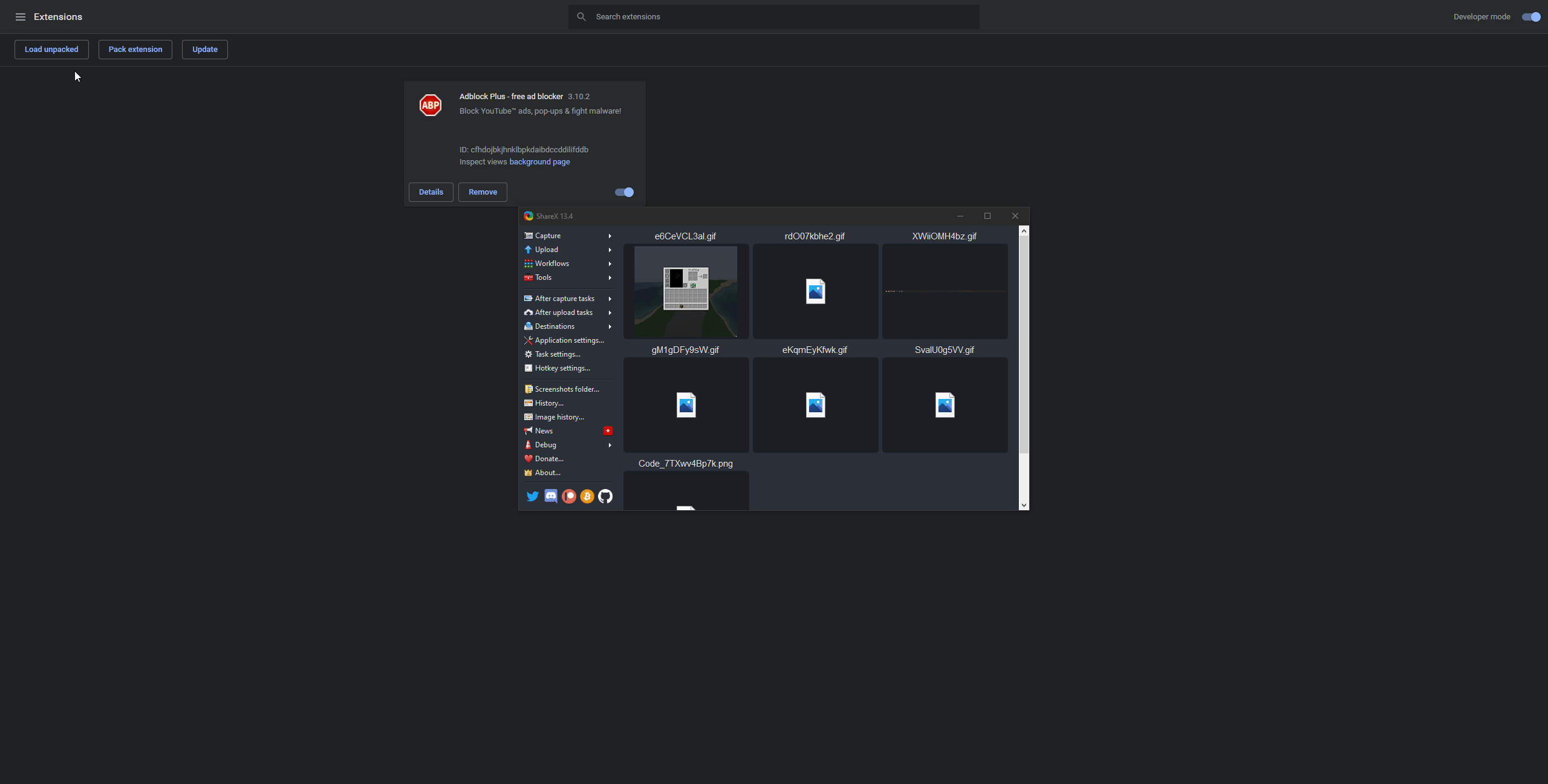1548x784 pixels.
Task: Open the background page link
Action: pos(539,162)
